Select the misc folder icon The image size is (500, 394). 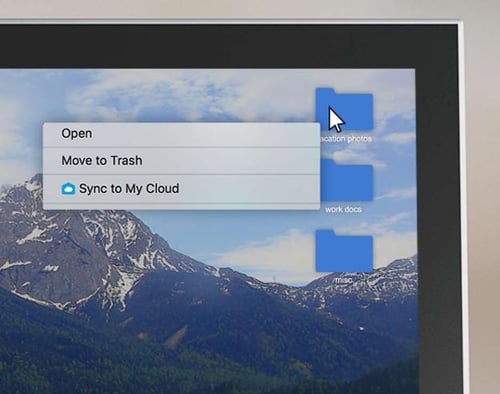(x=344, y=251)
